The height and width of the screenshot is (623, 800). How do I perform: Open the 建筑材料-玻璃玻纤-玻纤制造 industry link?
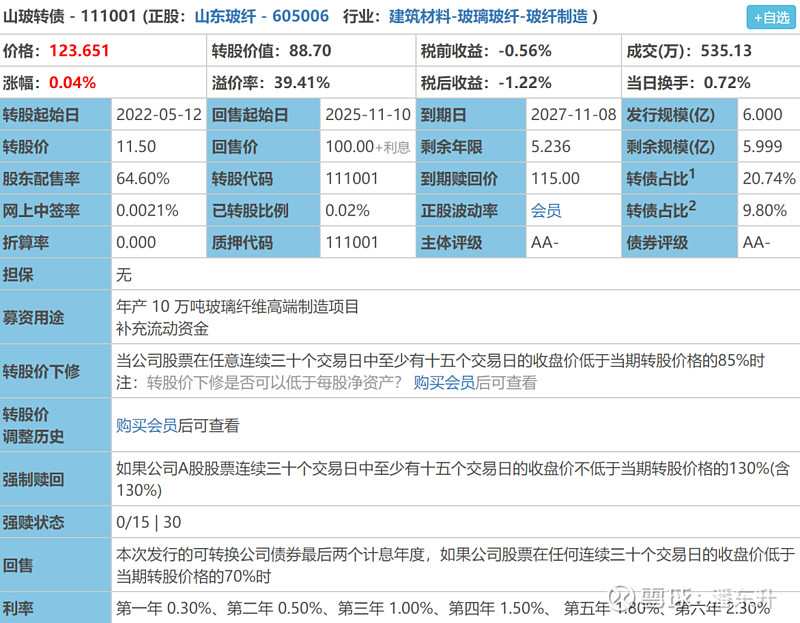[x=488, y=16]
